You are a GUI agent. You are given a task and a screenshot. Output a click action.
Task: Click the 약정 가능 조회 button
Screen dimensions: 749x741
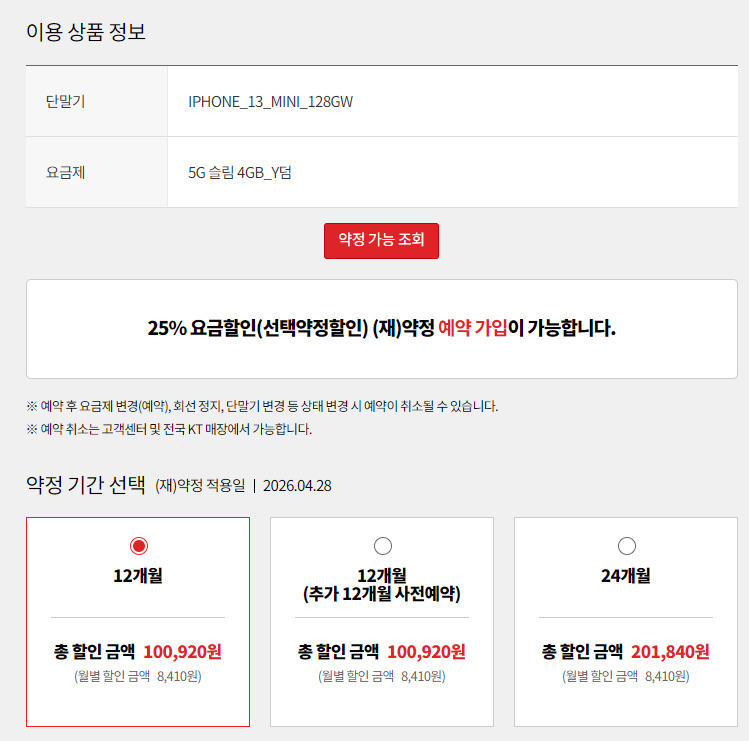click(381, 240)
